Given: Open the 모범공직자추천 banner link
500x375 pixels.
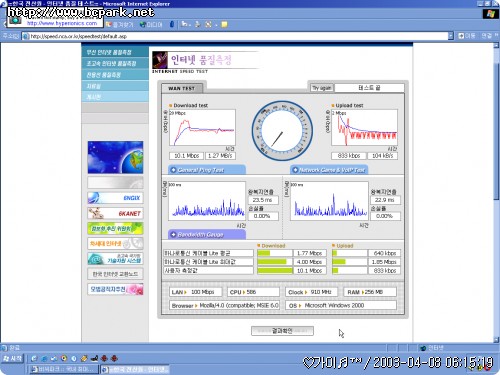Looking at the screenshot, I should [x=115, y=289].
